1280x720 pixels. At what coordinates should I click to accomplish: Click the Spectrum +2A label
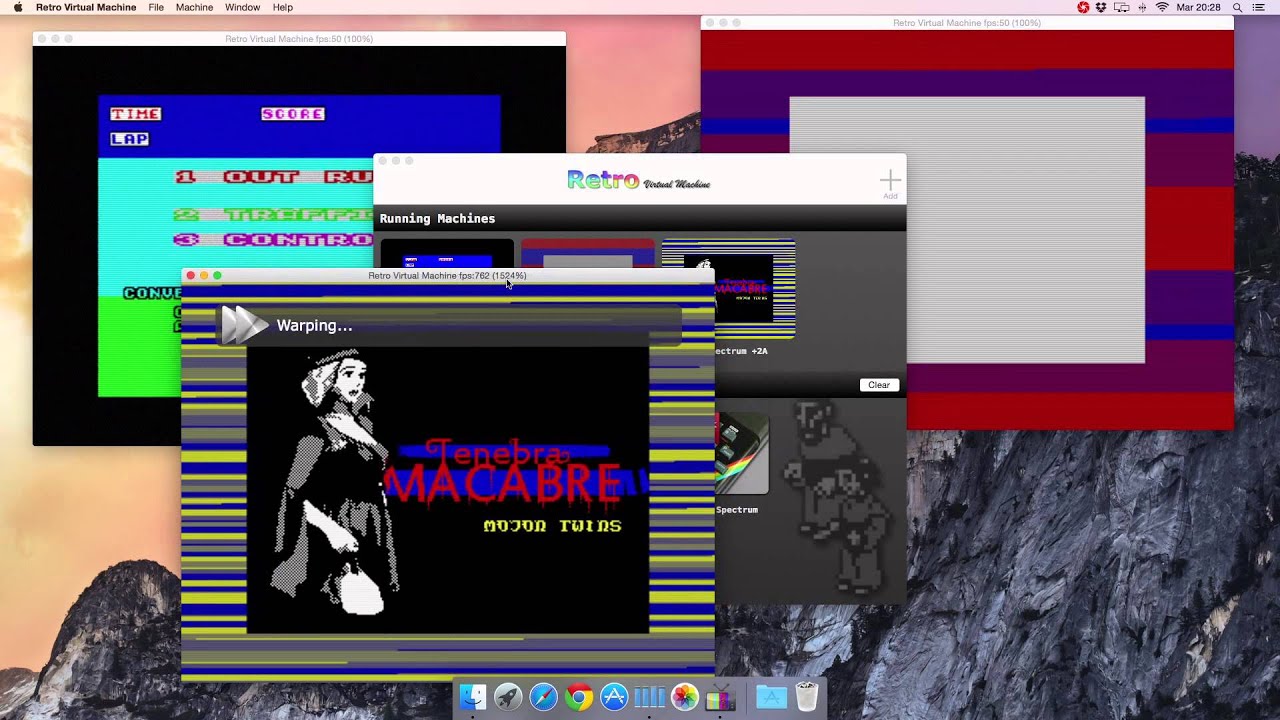click(x=742, y=351)
